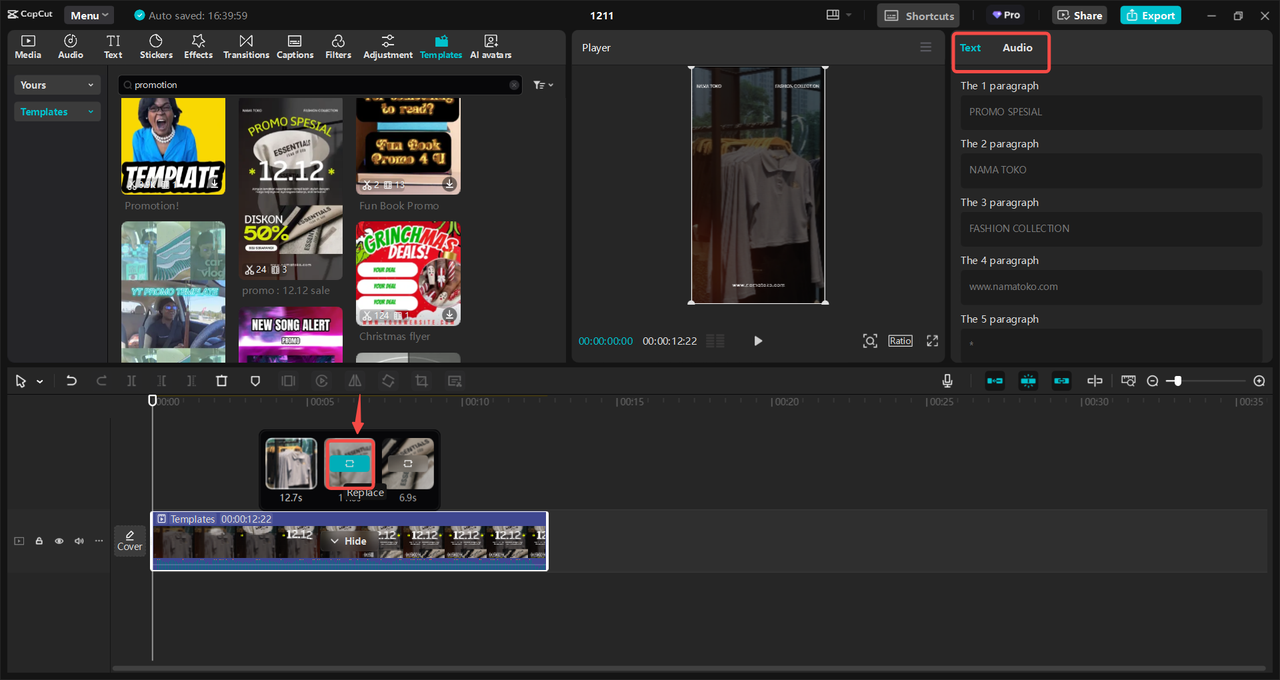Select the crop tool in timeline toolbar
Viewport: 1280px width, 680px height.
point(421,381)
